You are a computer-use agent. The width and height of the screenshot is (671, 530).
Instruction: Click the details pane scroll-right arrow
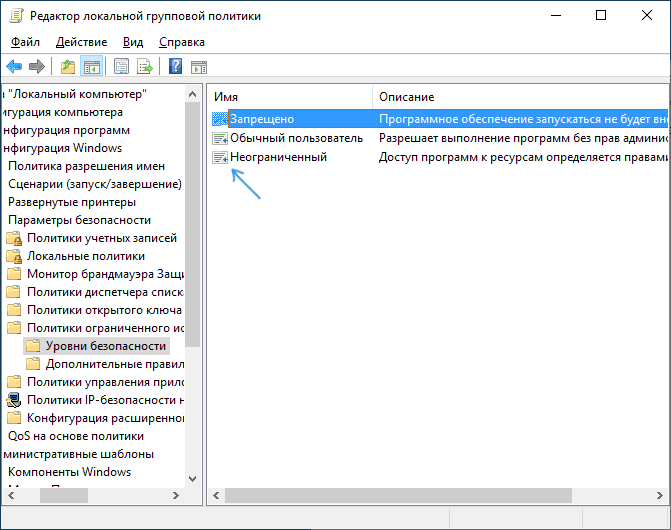tap(659, 495)
